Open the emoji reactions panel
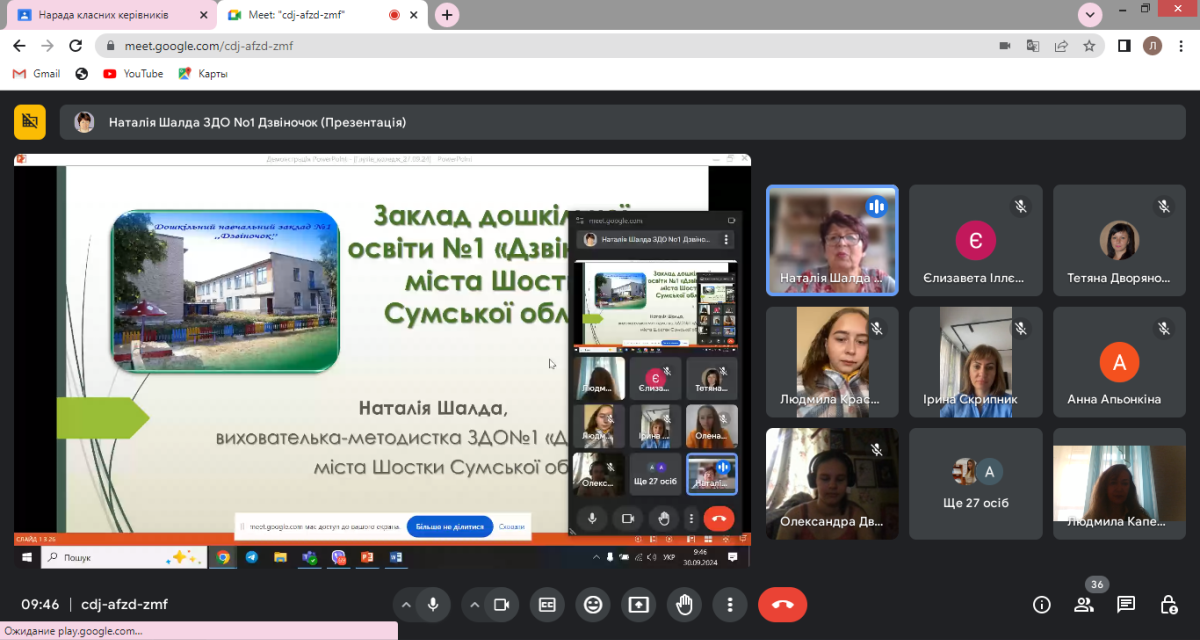The height and width of the screenshot is (640, 1200). pyautogui.click(x=593, y=604)
